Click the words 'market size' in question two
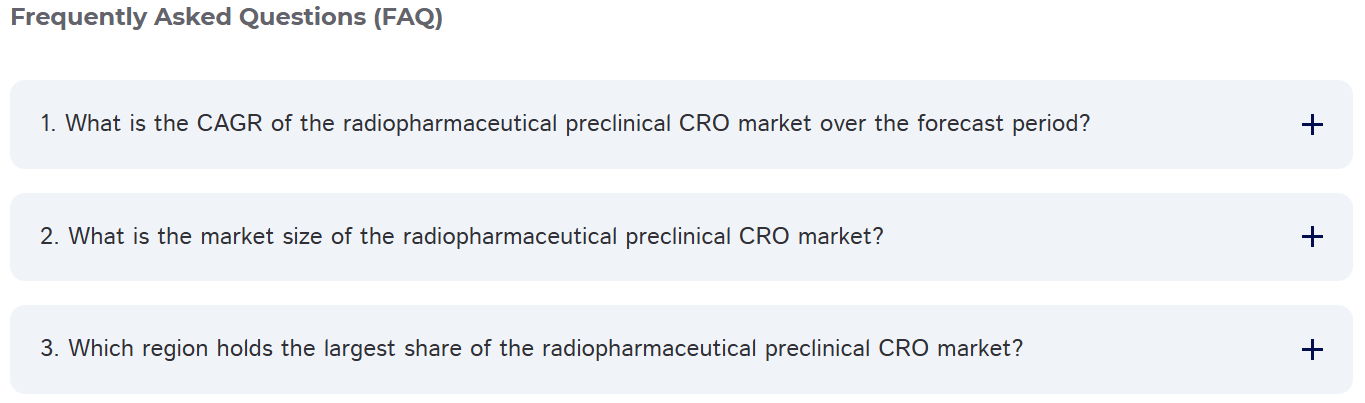This screenshot has width=1365, height=403. 250,237
